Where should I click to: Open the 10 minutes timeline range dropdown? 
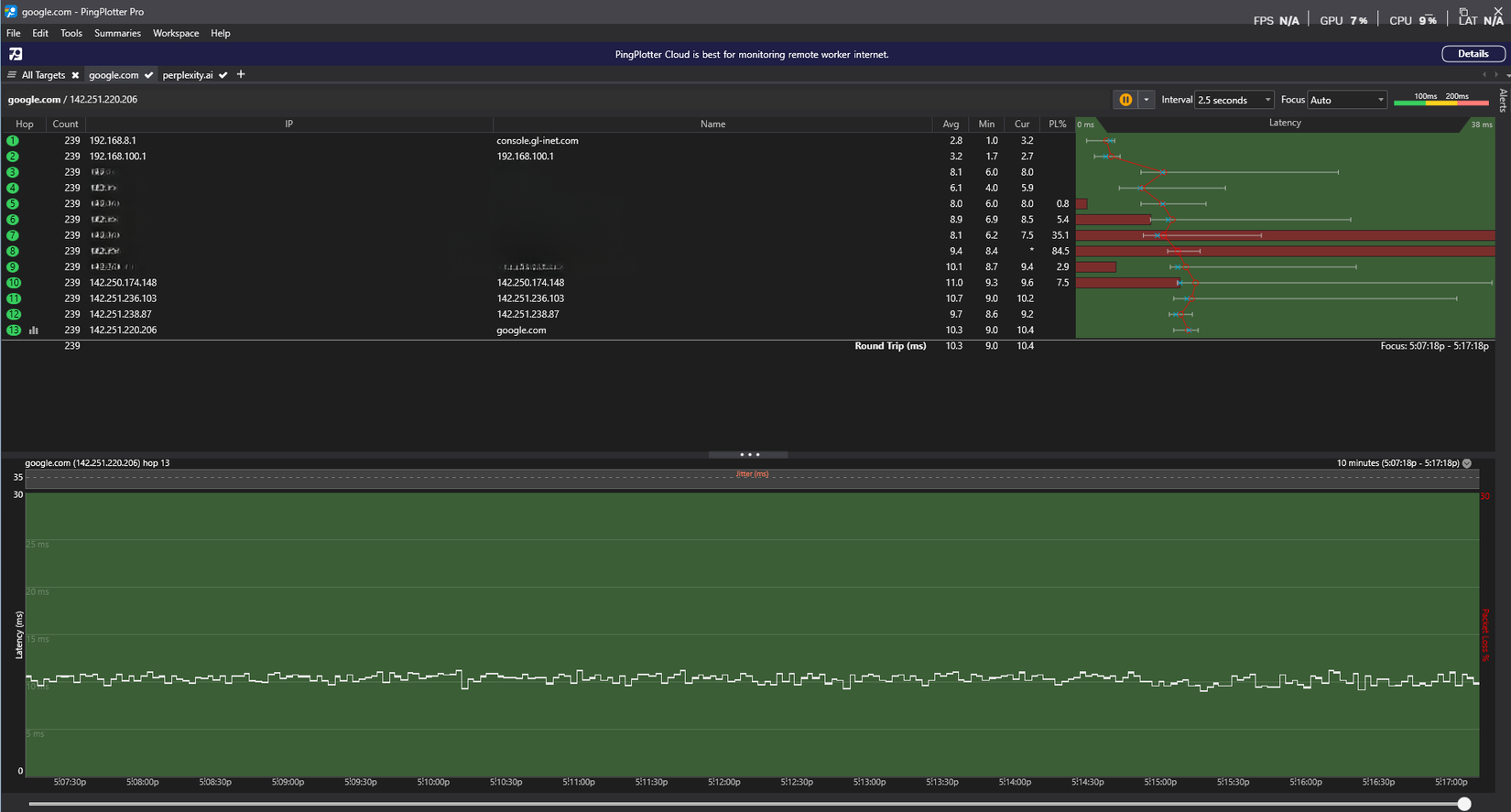coord(1467,463)
